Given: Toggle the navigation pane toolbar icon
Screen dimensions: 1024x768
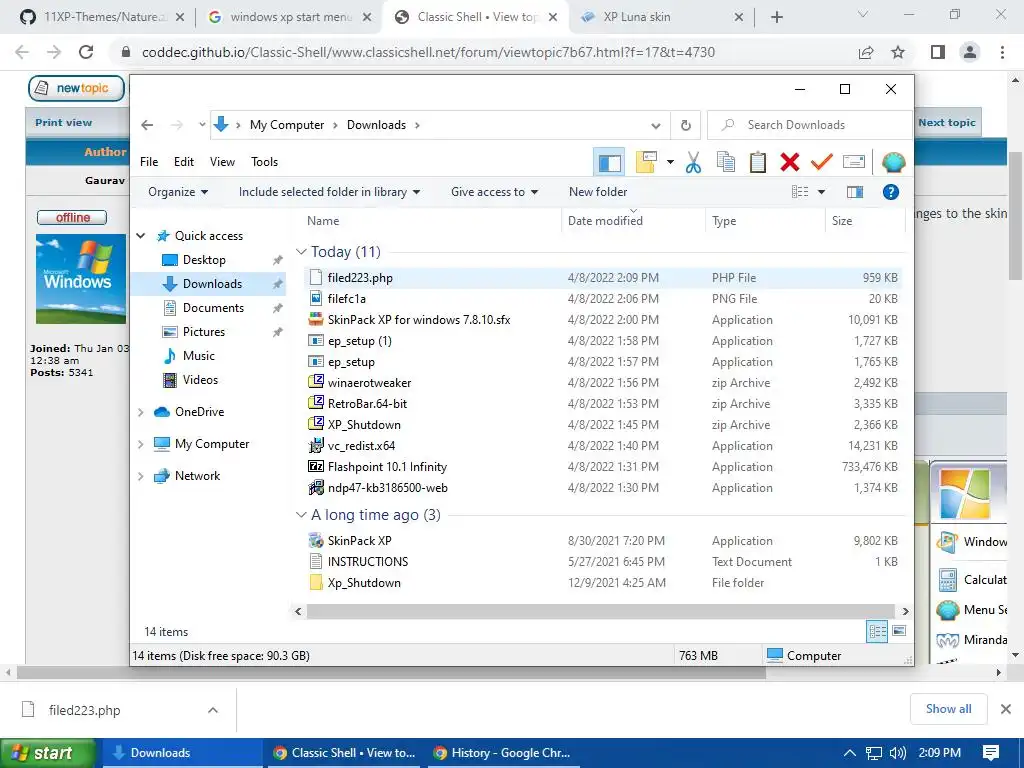Looking at the screenshot, I should 609,162.
